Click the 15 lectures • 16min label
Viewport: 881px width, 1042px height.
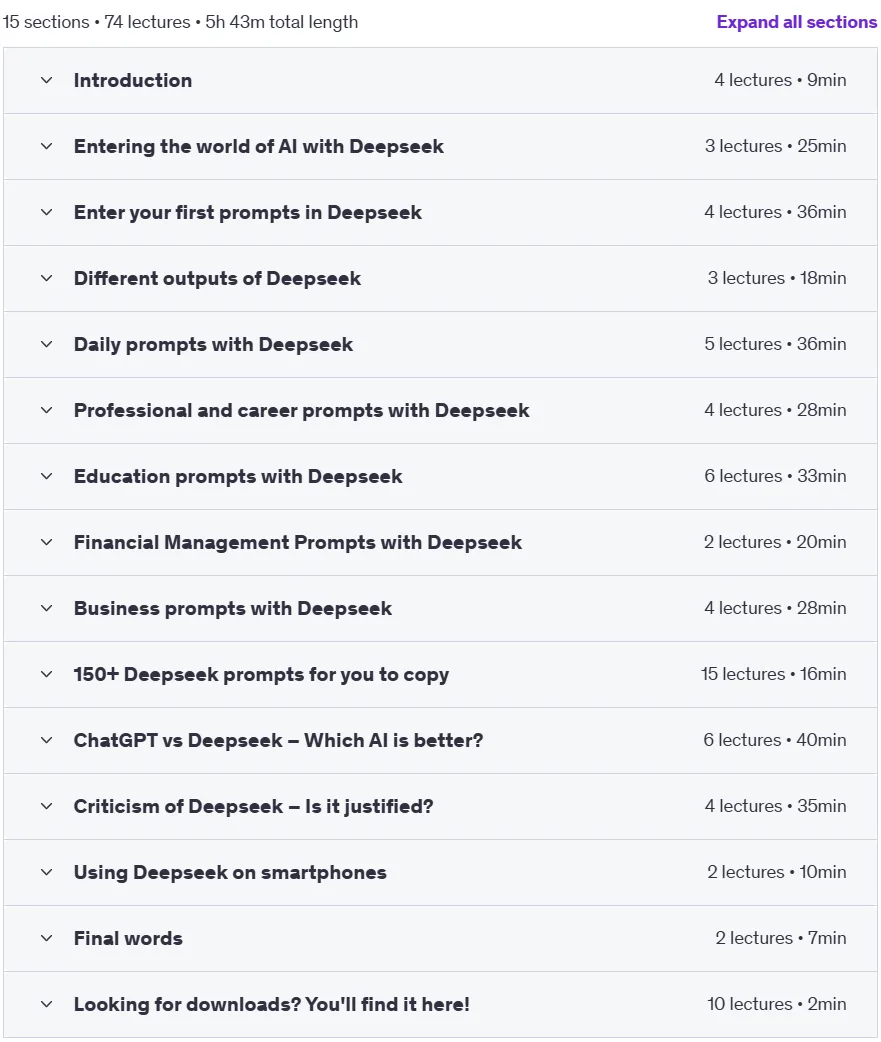pyautogui.click(x=773, y=674)
